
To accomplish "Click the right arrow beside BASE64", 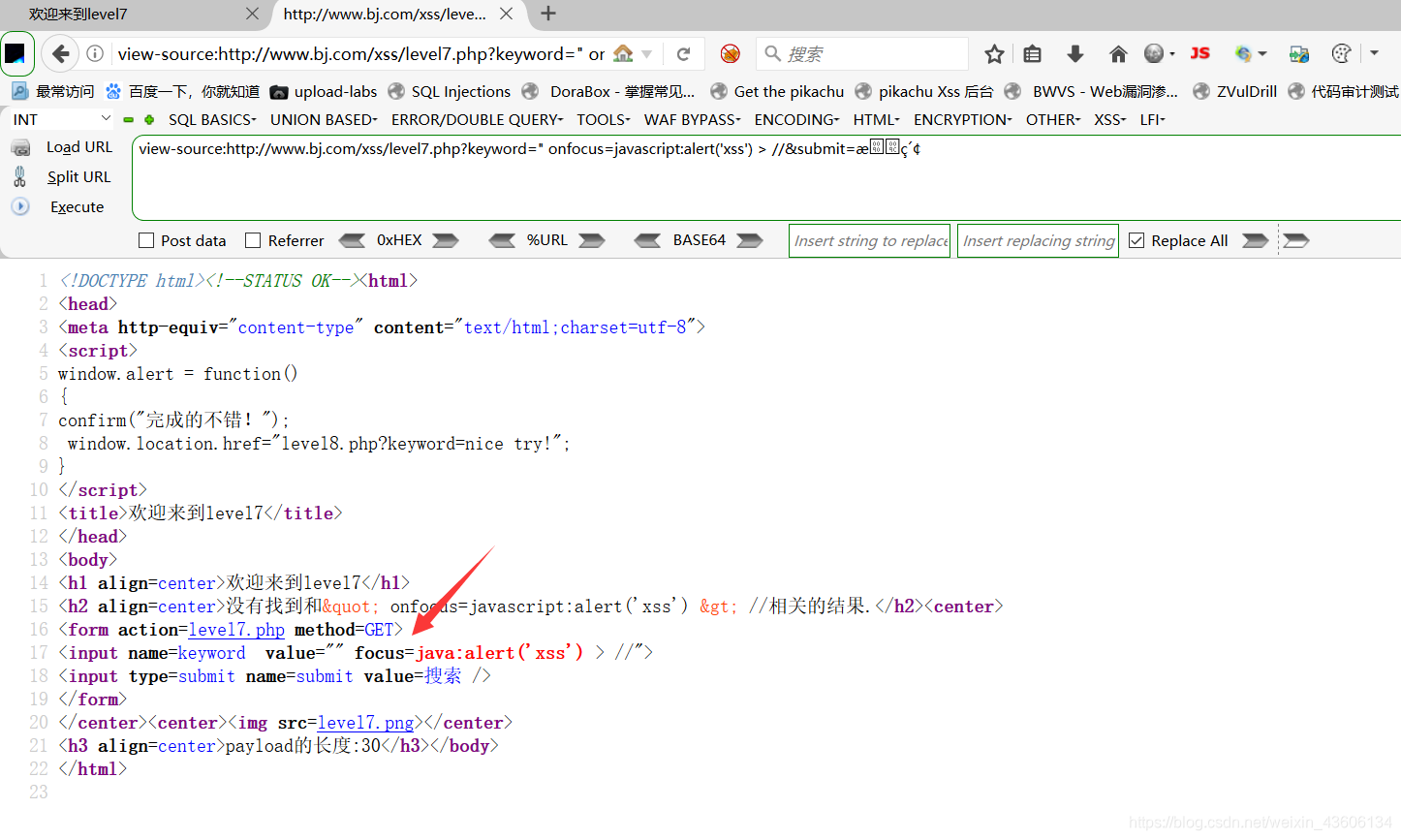I will click(750, 240).
